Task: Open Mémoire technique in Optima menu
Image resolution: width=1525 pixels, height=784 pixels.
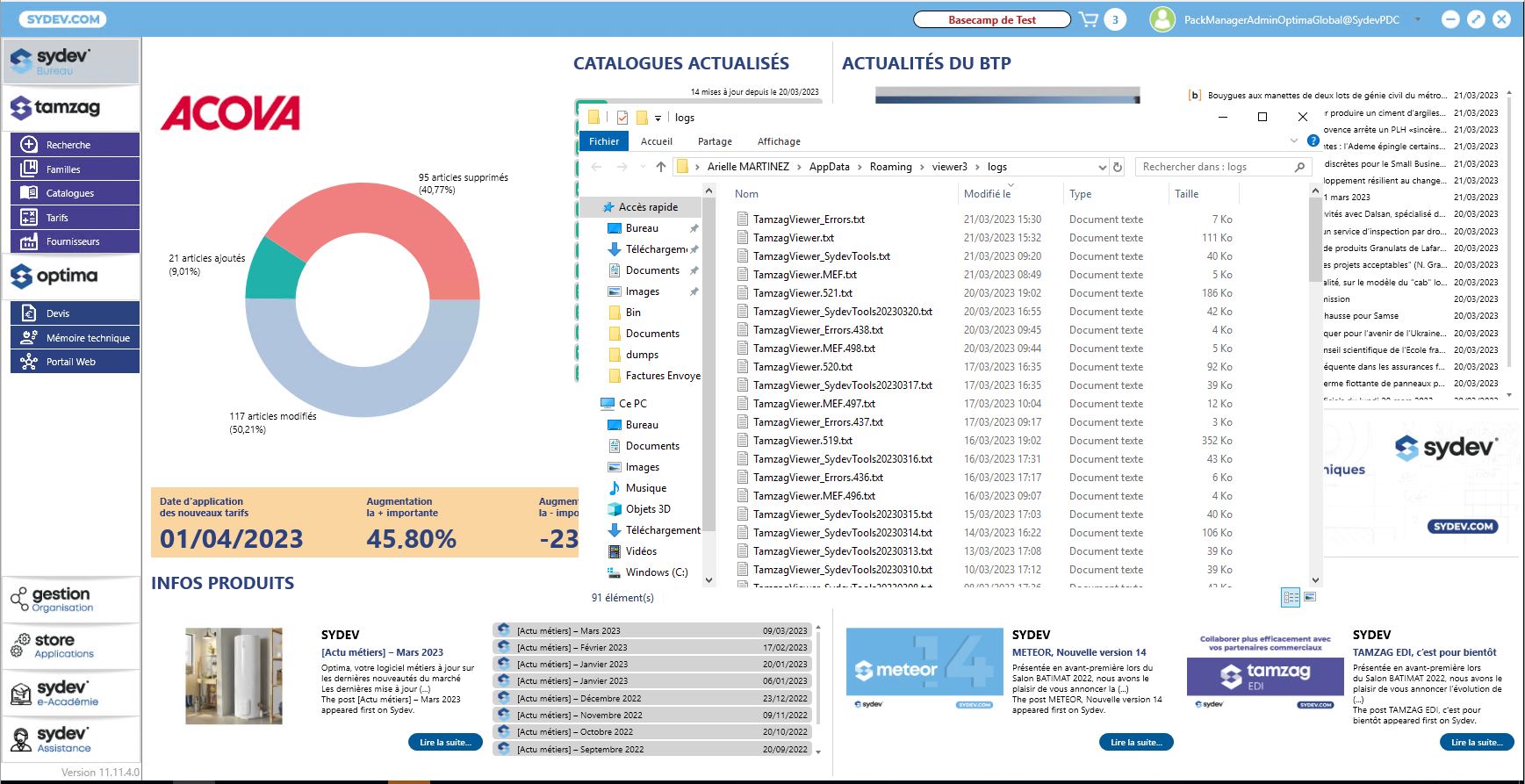Action: click(x=76, y=338)
